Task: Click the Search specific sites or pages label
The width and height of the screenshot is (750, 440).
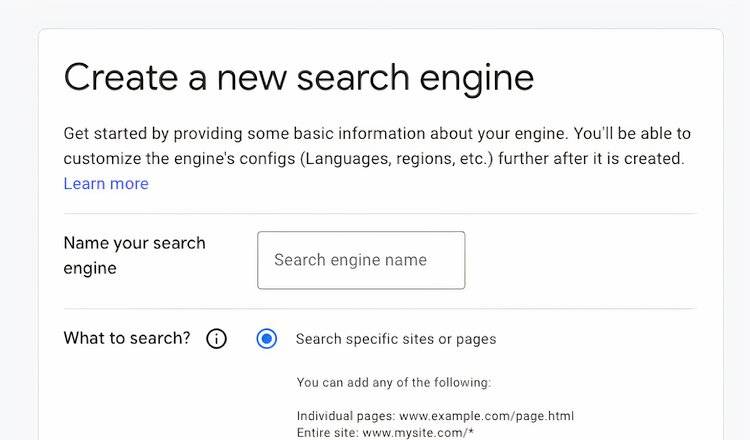Action: [x=396, y=339]
